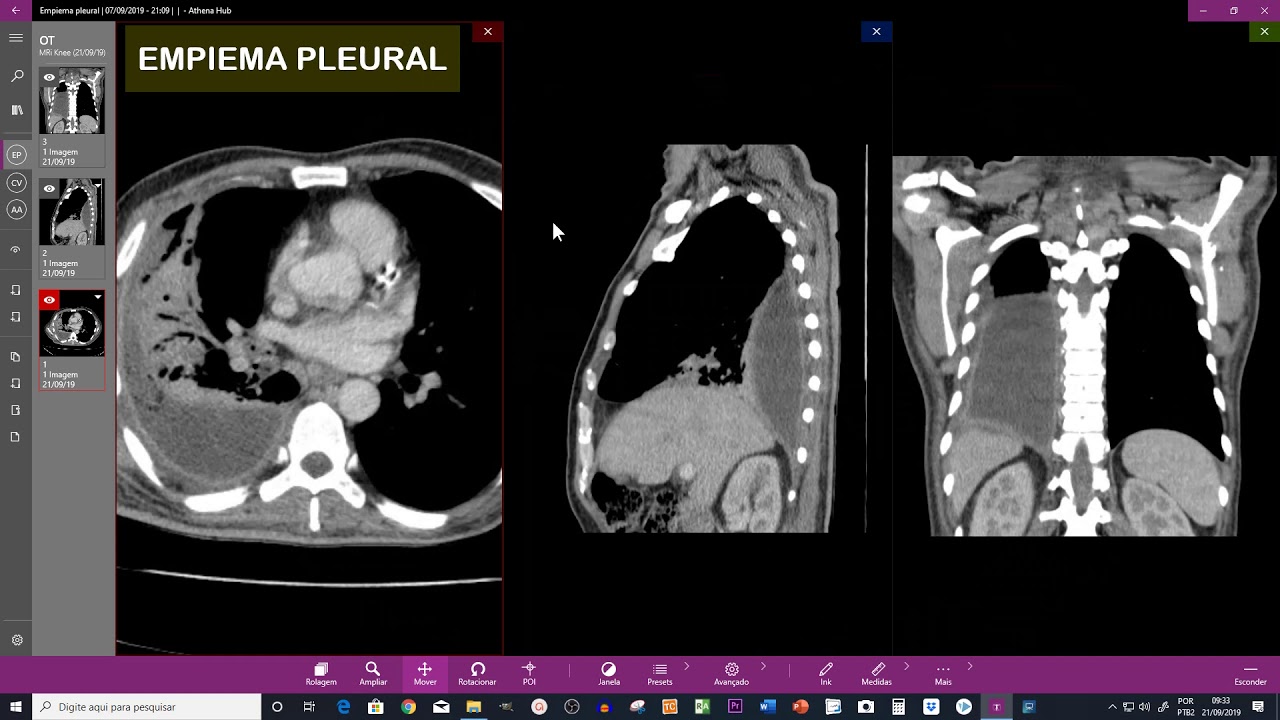
Task: Close the sagittal viewport with blue X
Action: pyautogui.click(x=876, y=32)
